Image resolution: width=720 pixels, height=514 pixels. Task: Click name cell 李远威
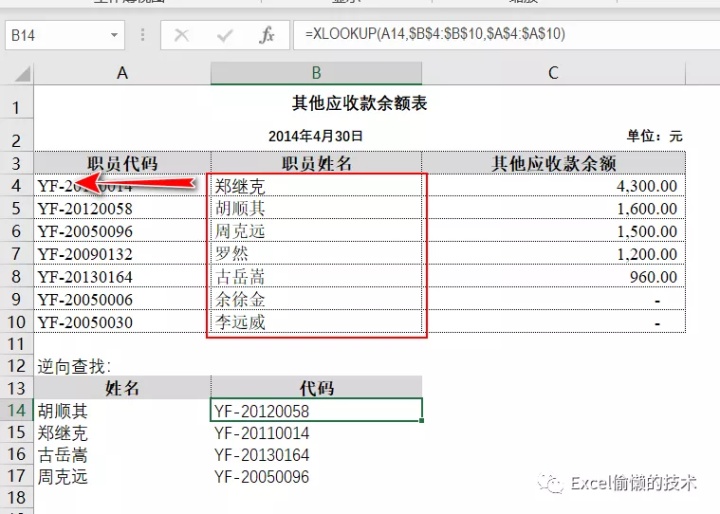(x=316, y=322)
